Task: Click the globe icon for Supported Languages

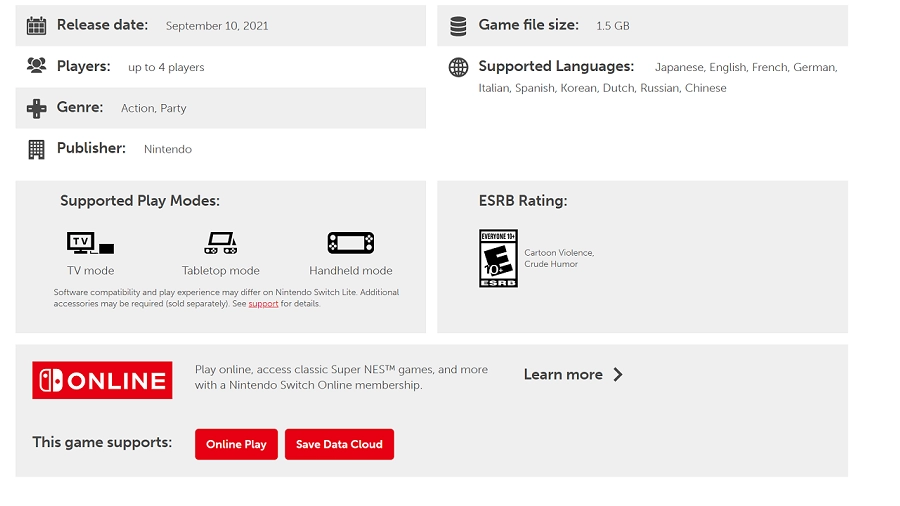Action: (458, 67)
